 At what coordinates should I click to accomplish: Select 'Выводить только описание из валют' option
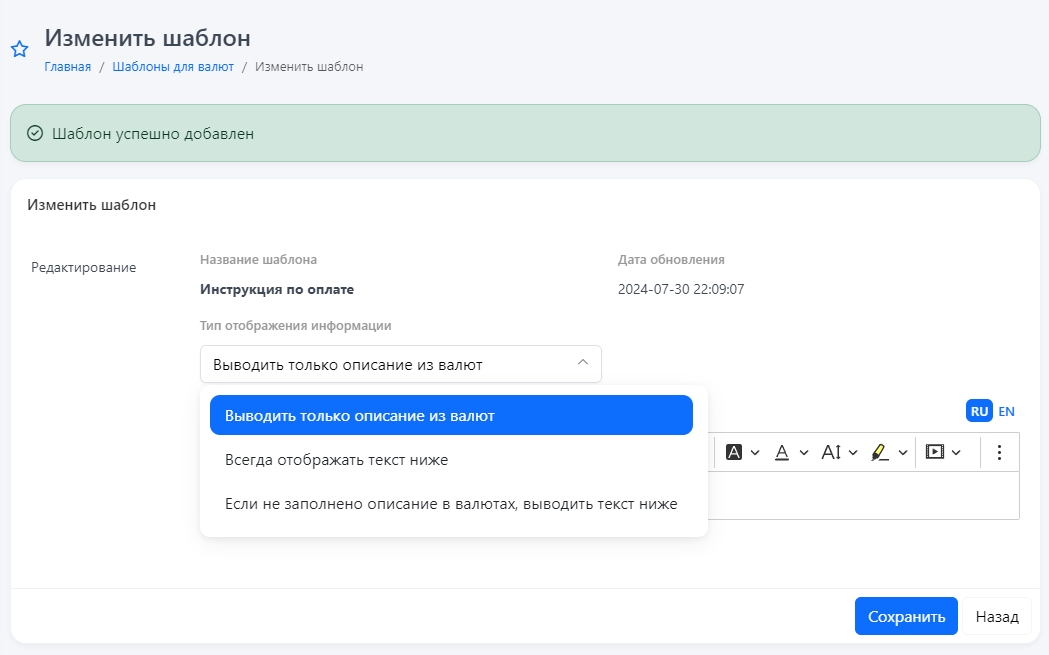tap(451, 415)
